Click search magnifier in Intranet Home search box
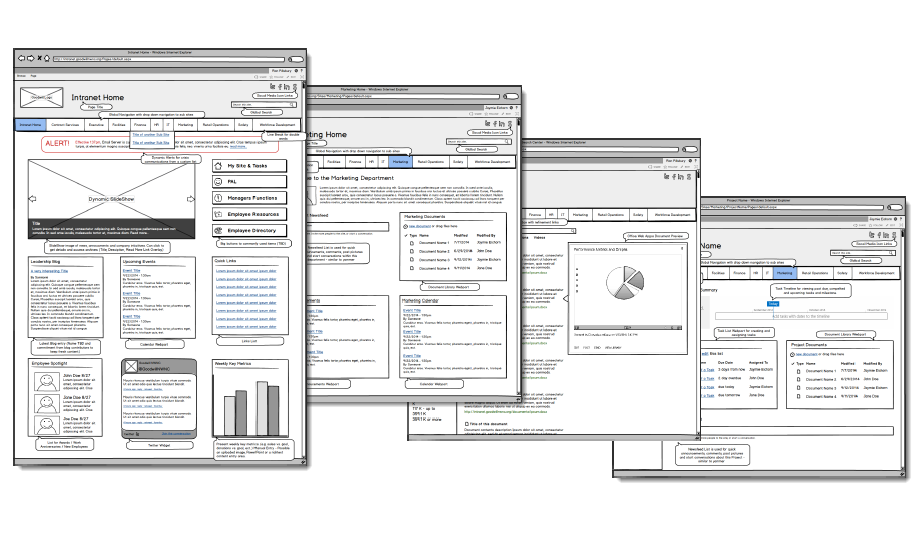This screenshot has height=538, width=920. pyautogui.click(x=292, y=104)
